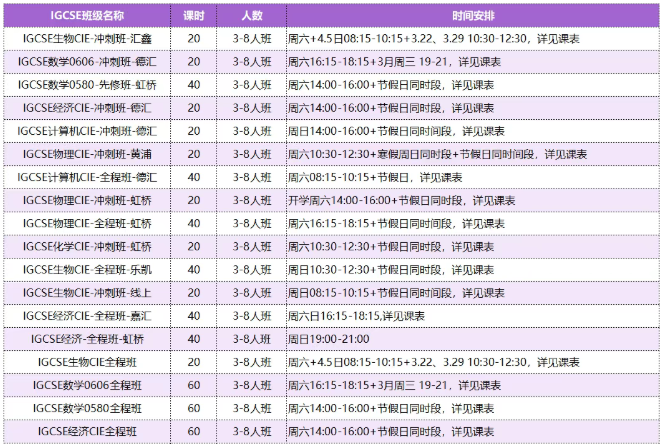Click the 20 课时 value for IGCSE生物CIE-冲刺班-汇鑫
This screenshot has height=448, width=664.
click(194, 39)
